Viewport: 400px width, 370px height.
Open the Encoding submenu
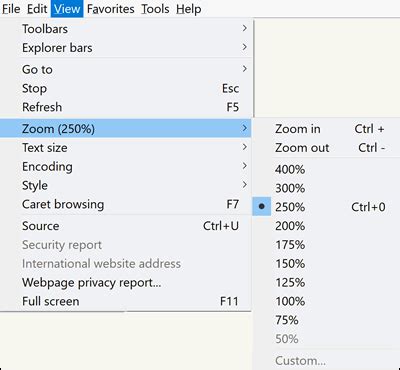pos(125,166)
